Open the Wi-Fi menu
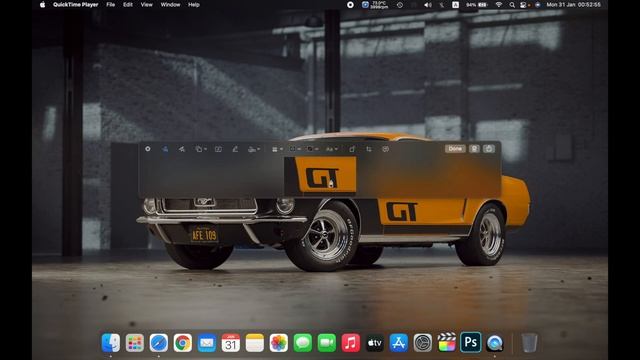The image size is (640, 360). pos(499,5)
